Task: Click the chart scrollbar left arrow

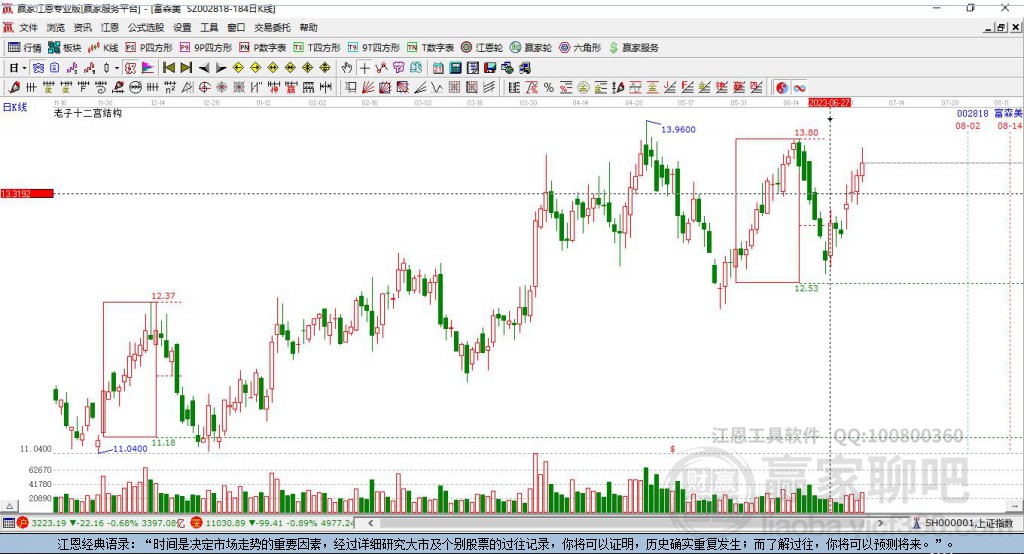Action: tap(370, 523)
